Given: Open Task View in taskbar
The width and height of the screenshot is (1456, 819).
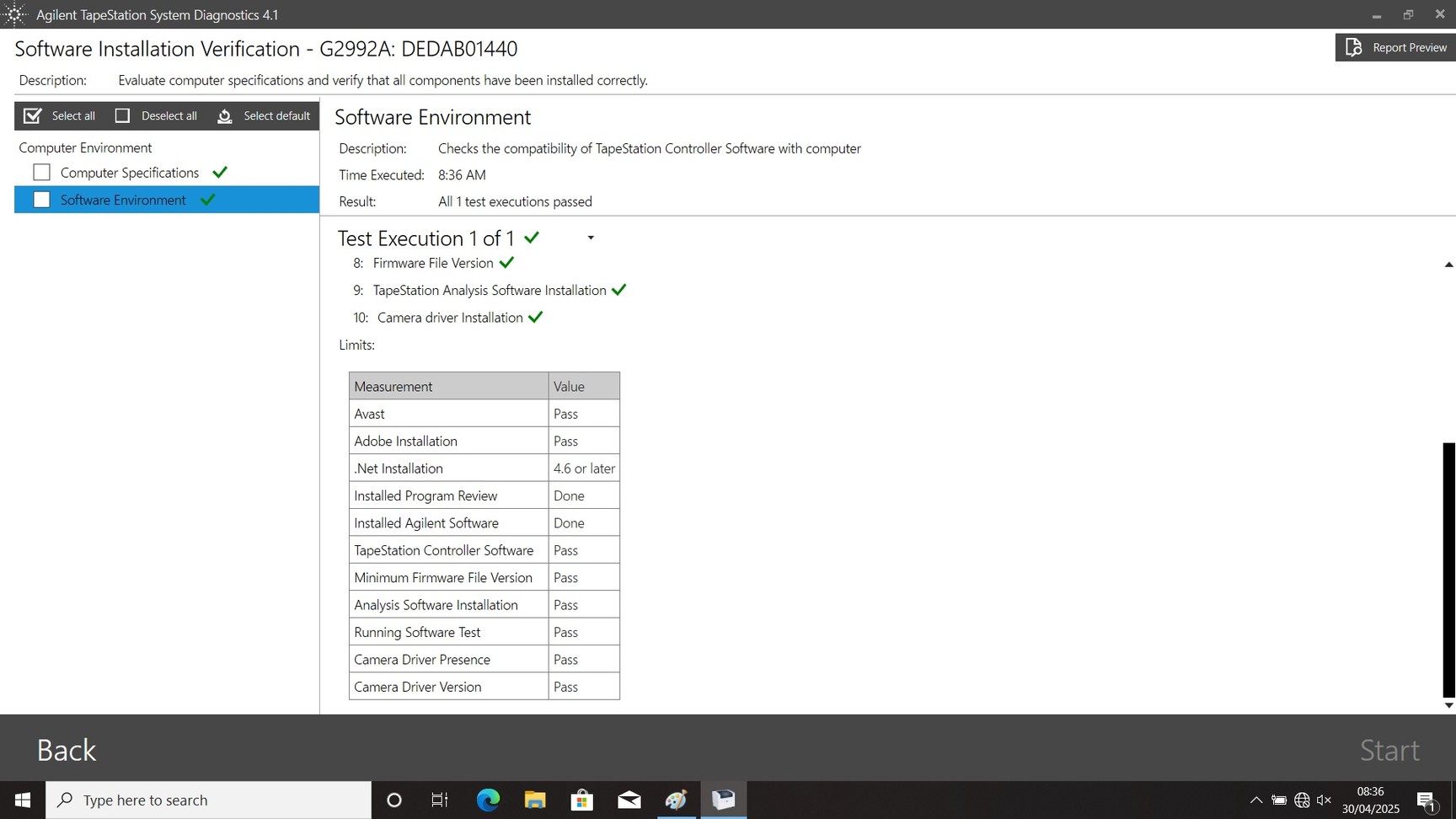Looking at the screenshot, I should click(x=440, y=800).
